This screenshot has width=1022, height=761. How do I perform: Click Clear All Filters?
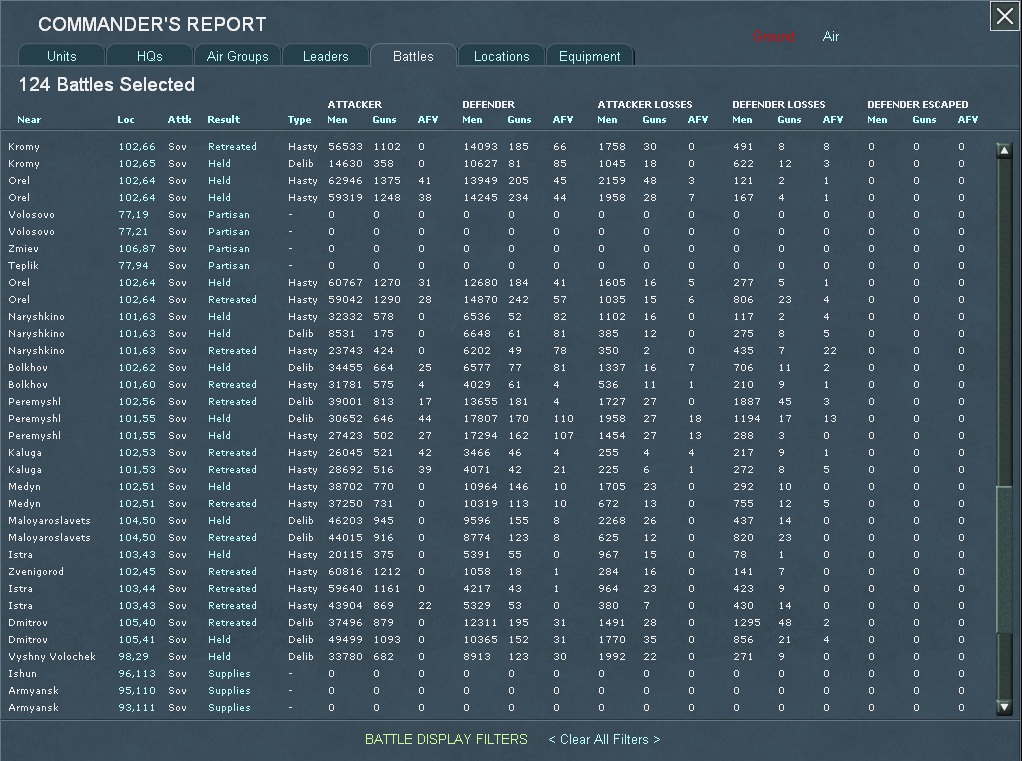tap(604, 739)
